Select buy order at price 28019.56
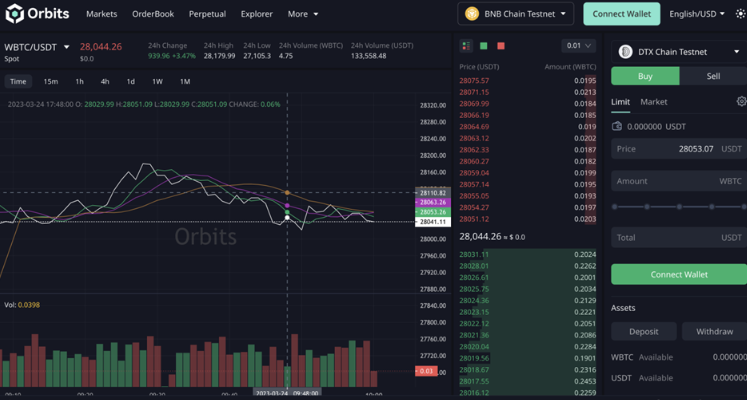Image resolution: width=747 pixels, height=400 pixels. [527, 358]
